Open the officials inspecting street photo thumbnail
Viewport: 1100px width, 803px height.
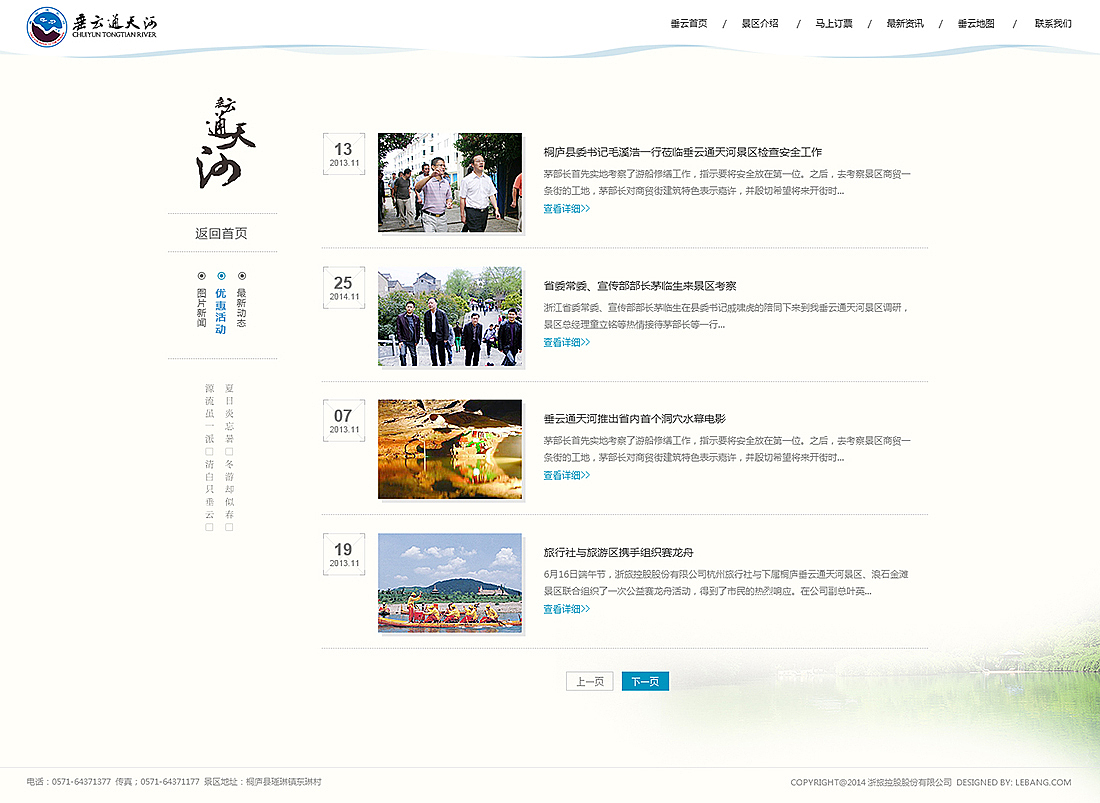(x=450, y=182)
